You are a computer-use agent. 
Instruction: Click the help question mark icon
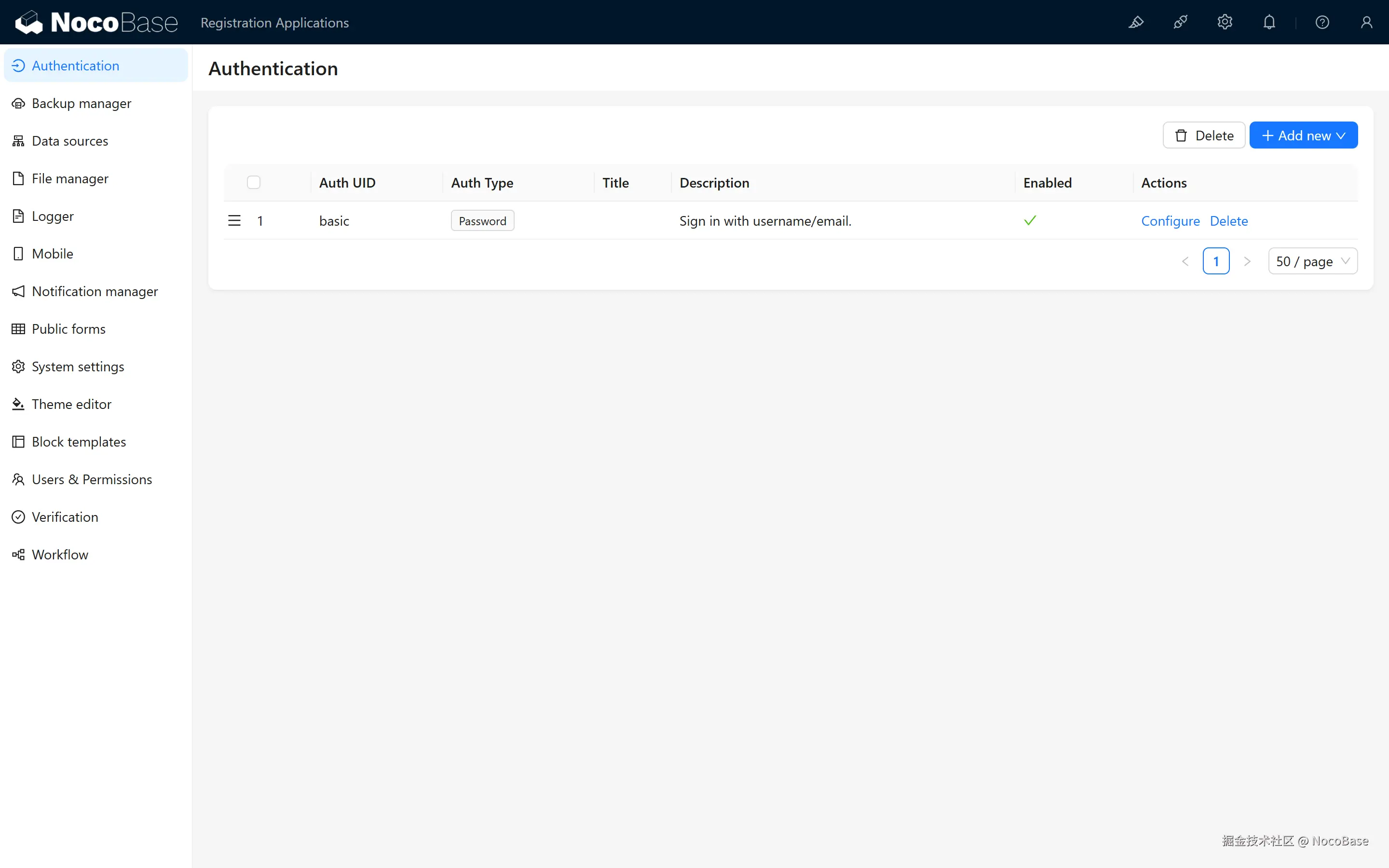point(1322,22)
